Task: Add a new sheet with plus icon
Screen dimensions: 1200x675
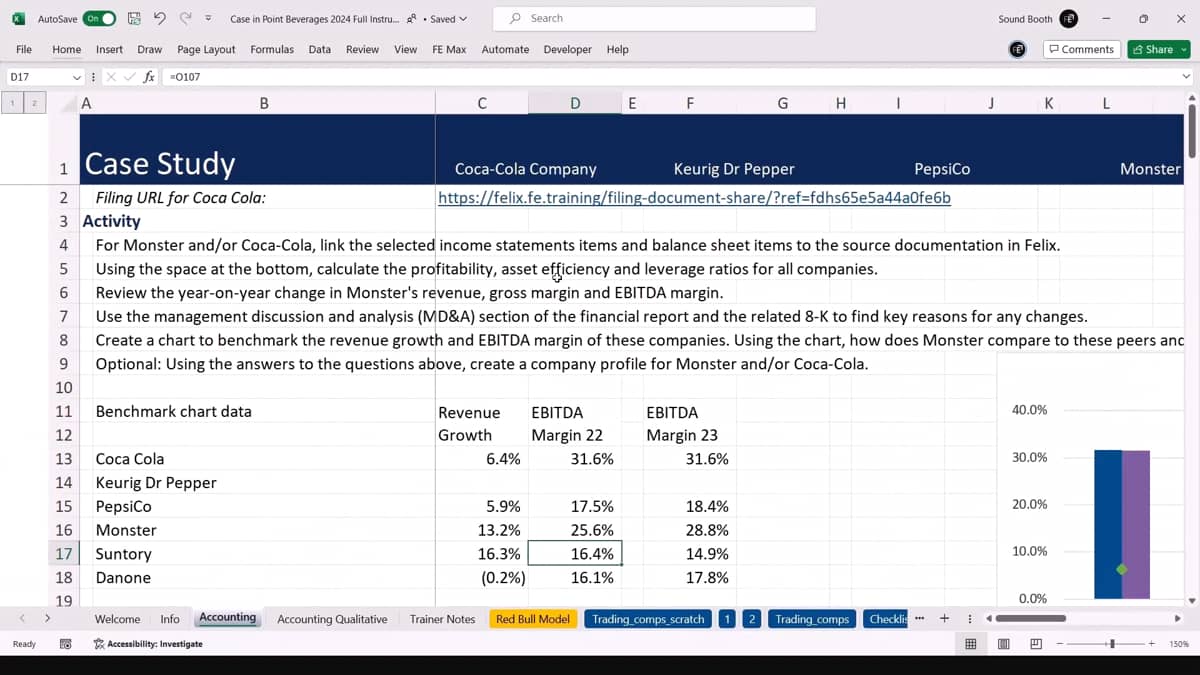Action: (943, 618)
